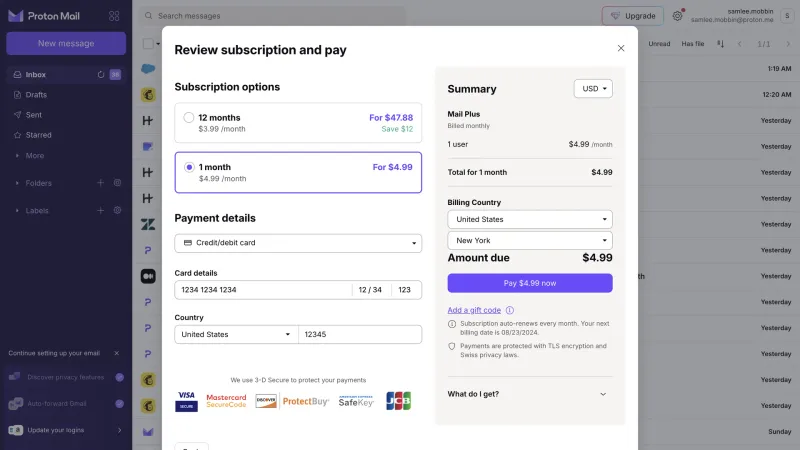Click the Add a gift code link
Image resolution: width=800 pixels, height=450 pixels.
pos(474,310)
